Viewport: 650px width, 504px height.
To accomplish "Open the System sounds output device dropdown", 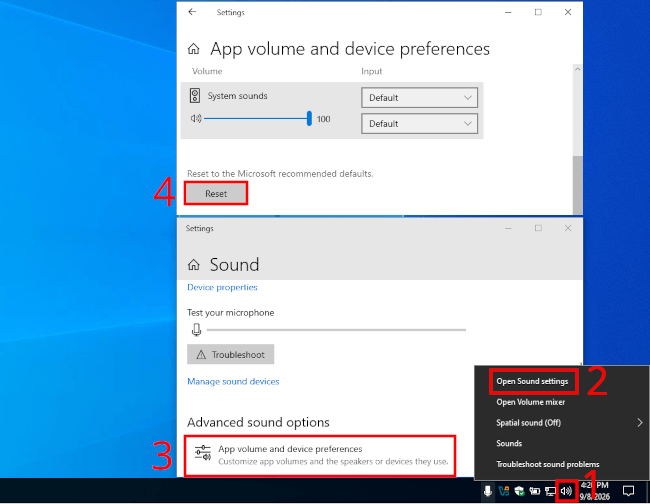I will (419, 97).
